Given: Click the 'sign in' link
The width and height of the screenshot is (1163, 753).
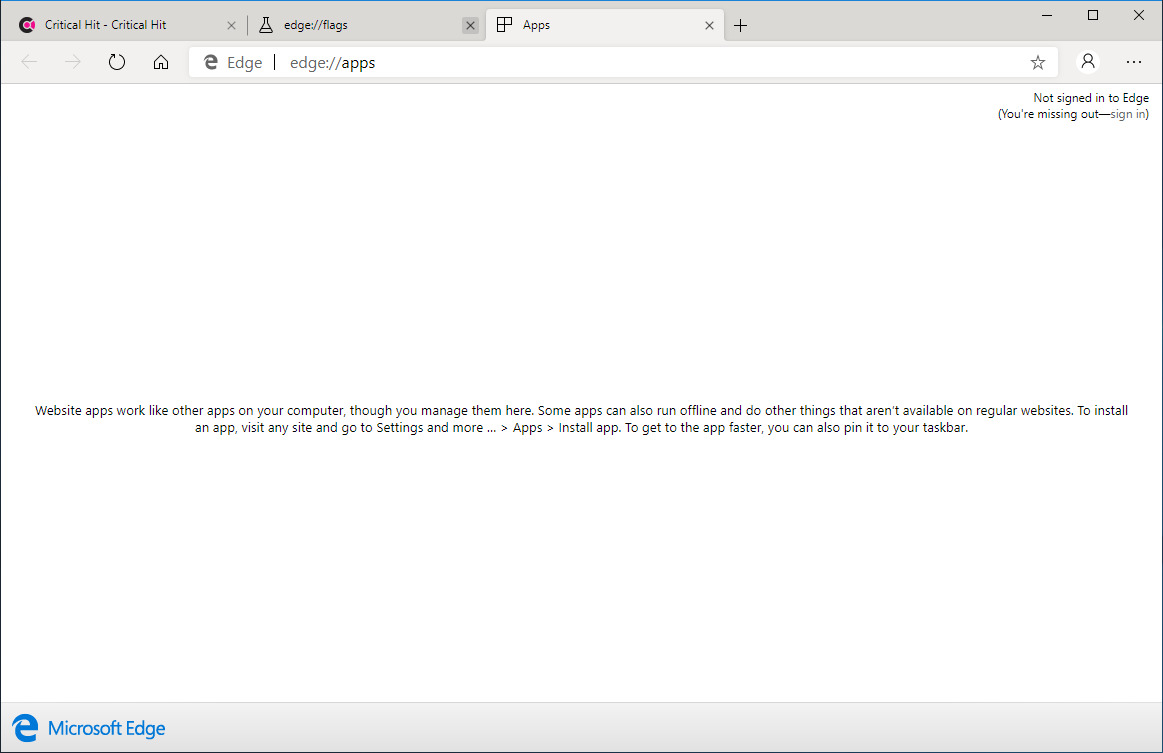Looking at the screenshot, I should pyautogui.click(x=1128, y=114).
